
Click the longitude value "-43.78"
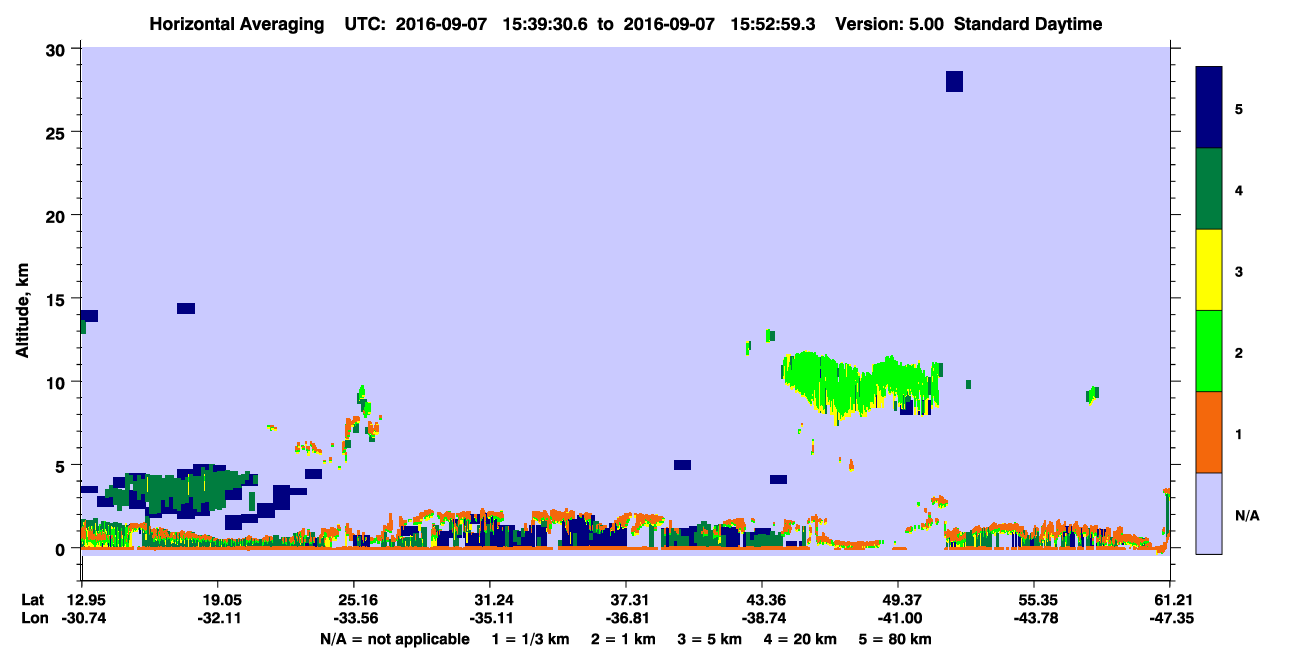point(1034,618)
